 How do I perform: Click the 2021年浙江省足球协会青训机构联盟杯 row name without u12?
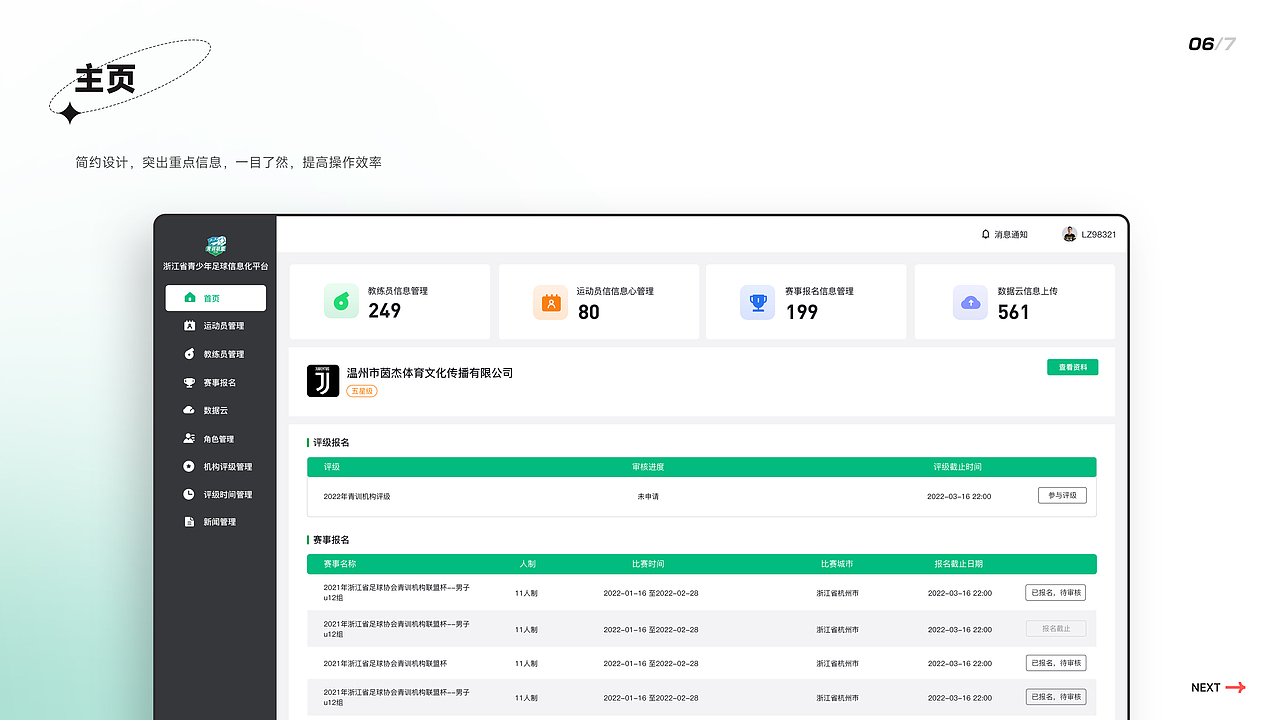click(x=385, y=663)
